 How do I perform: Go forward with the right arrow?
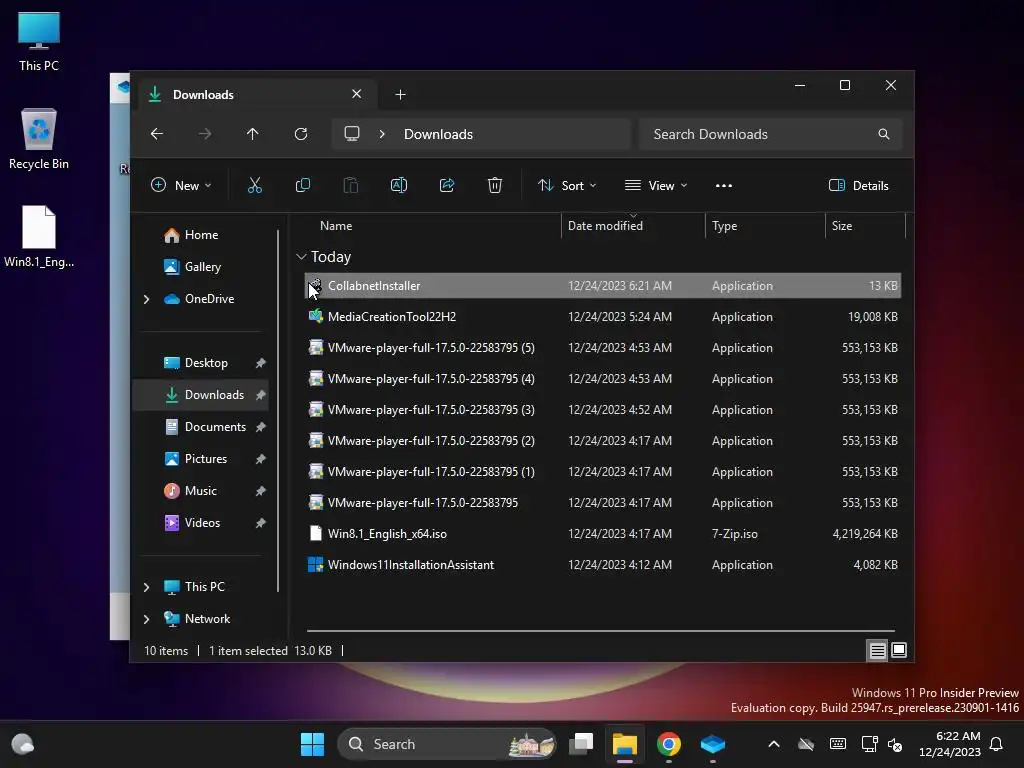click(x=205, y=134)
